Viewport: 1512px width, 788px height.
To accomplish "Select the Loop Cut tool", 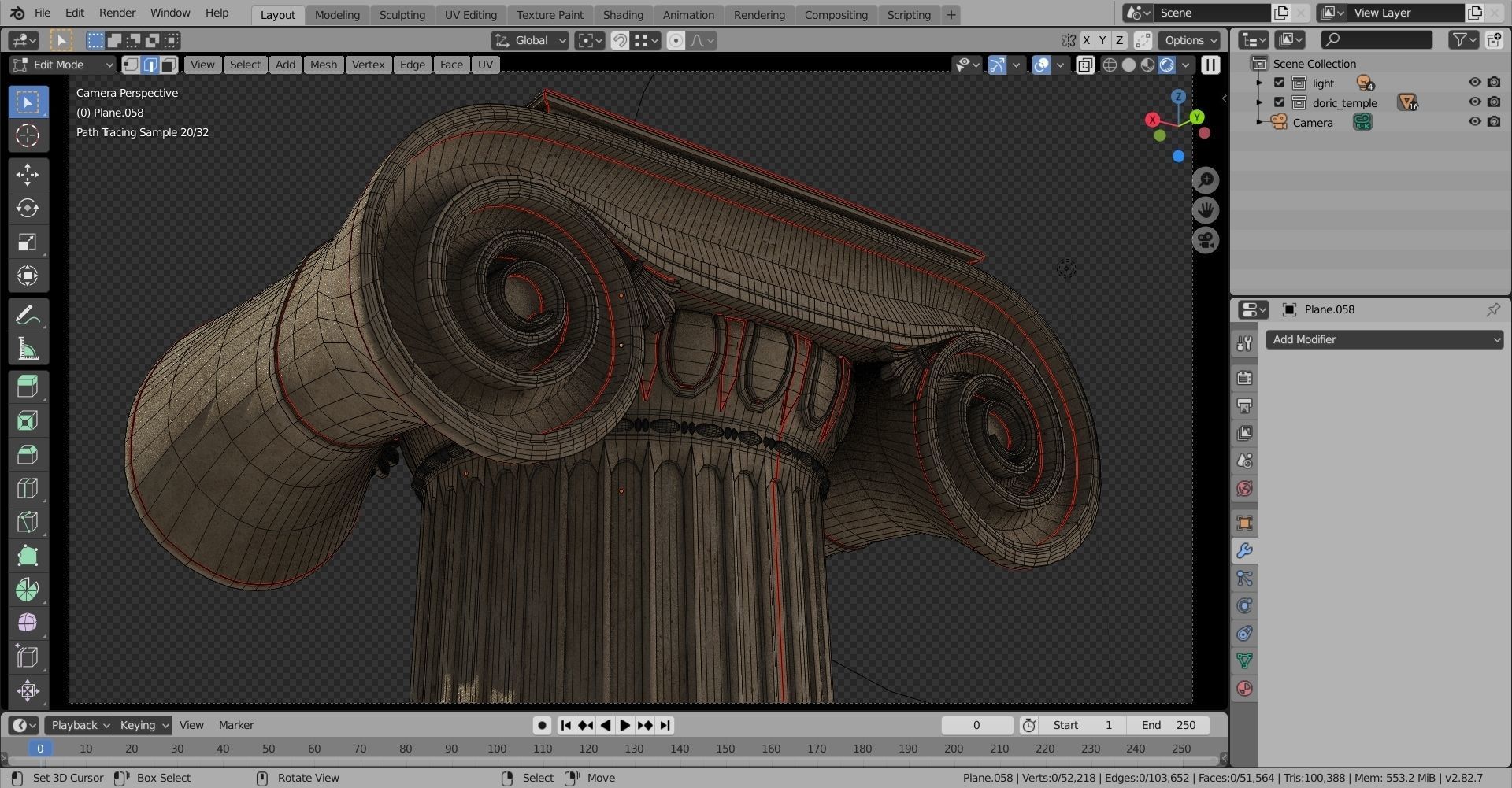I will (x=28, y=488).
